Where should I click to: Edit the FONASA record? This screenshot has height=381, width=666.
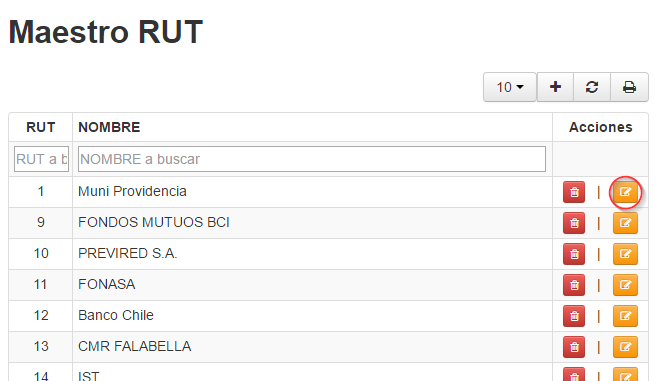tap(625, 285)
